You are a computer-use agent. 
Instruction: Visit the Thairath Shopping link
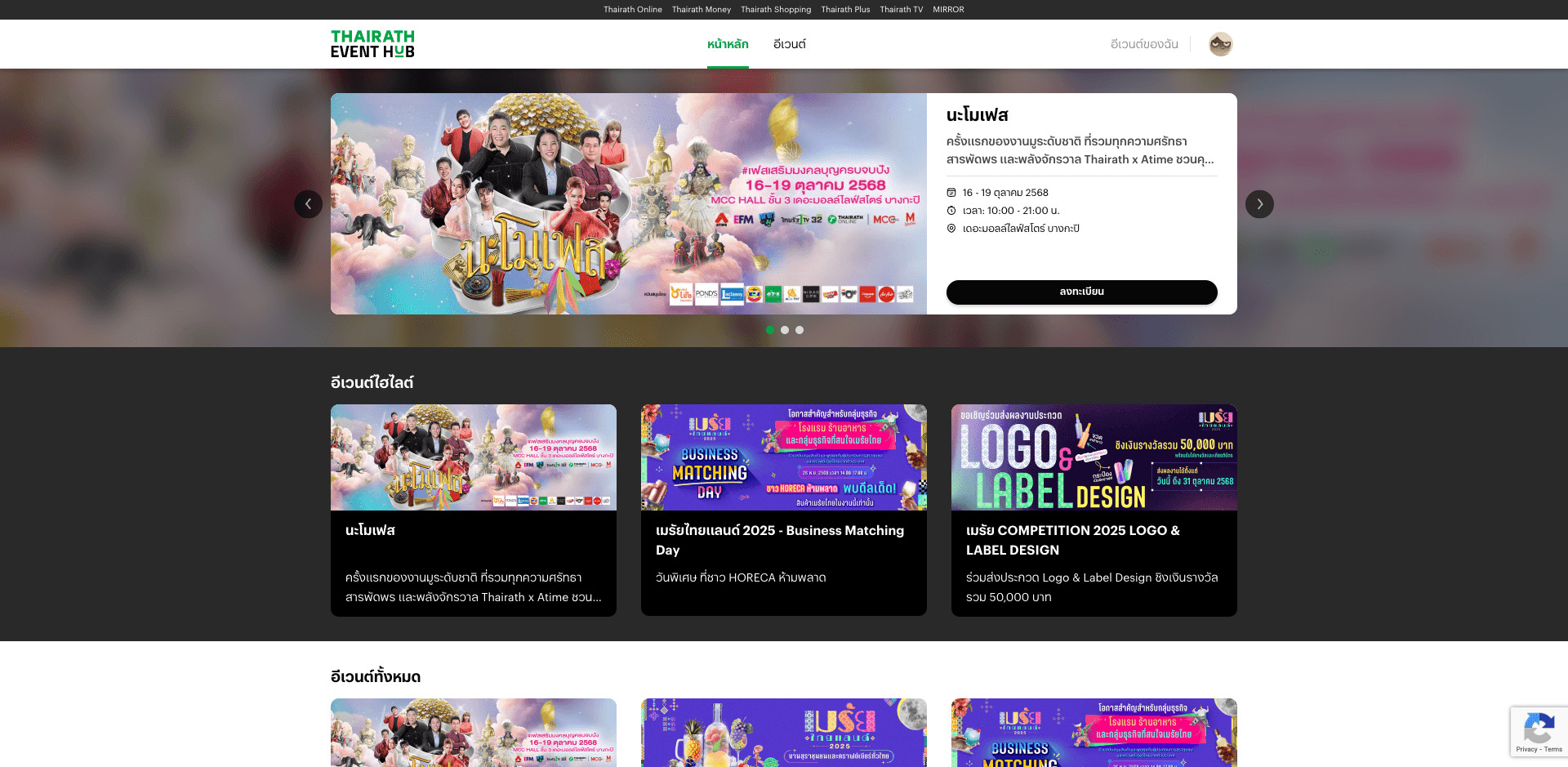click(775, 9)
